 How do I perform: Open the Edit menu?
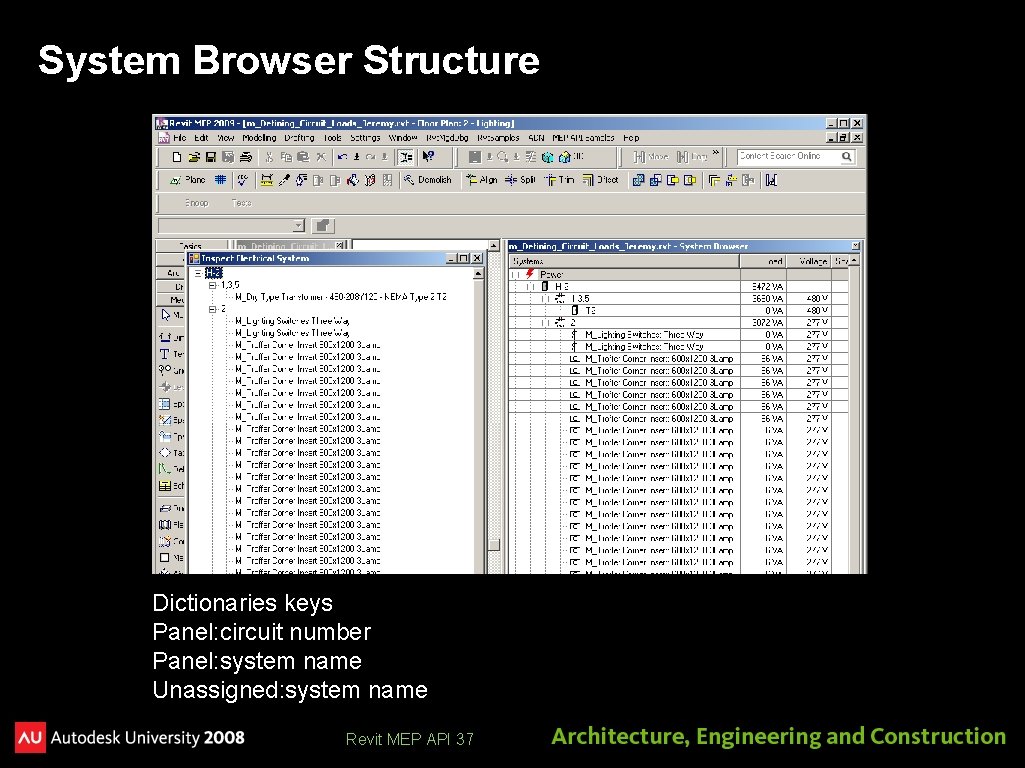pyautogui.click(x=201, y=138)
